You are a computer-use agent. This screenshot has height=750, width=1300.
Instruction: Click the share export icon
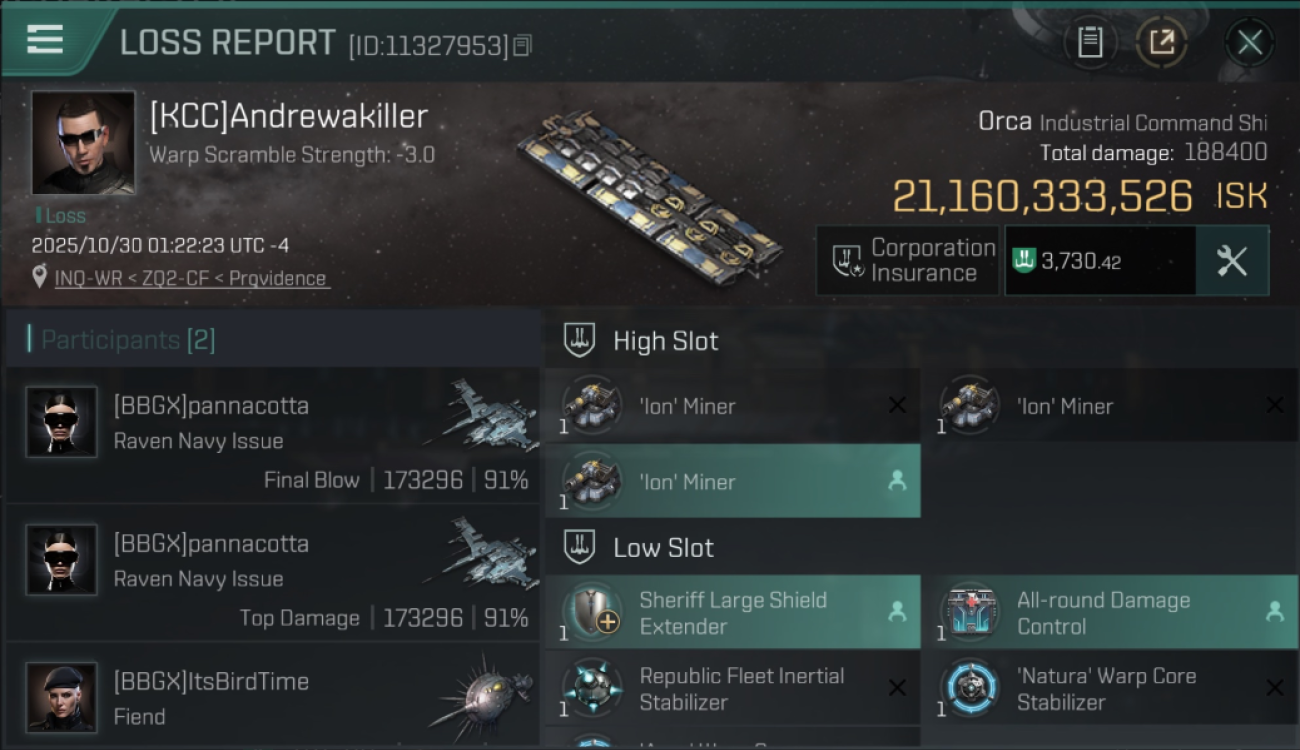pos(1161,42)
